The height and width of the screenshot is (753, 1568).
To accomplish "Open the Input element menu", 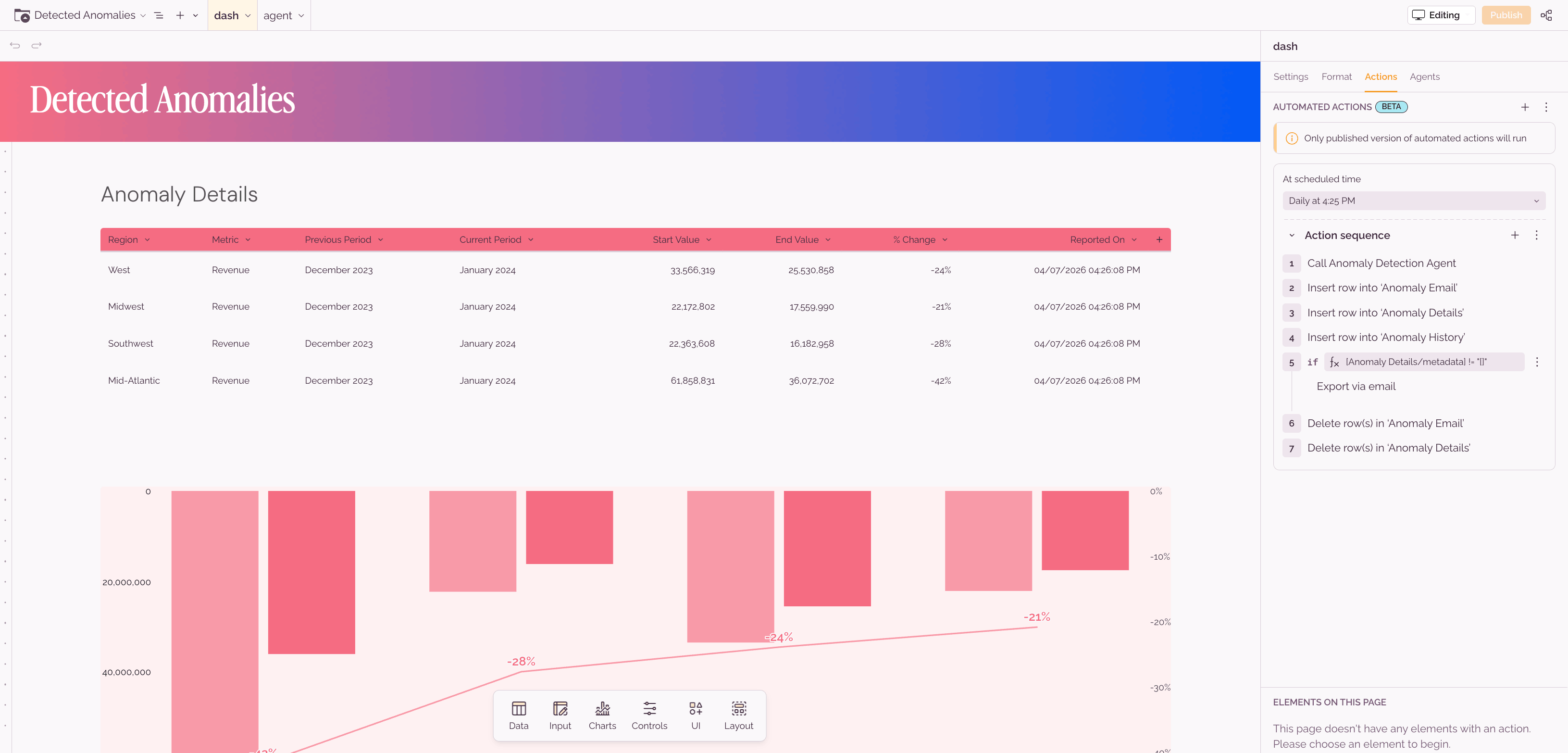I will pos(560,715).
